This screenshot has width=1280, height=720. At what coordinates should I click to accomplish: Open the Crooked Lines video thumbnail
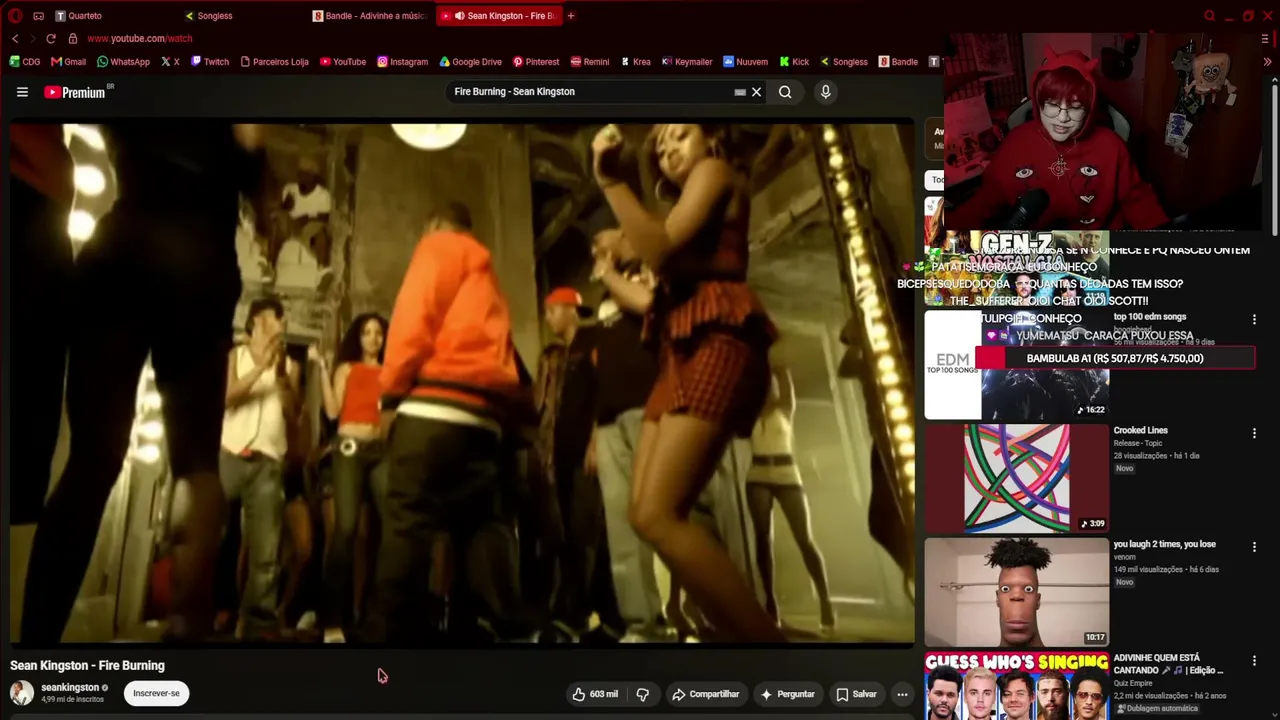(x=1016, y=478)
